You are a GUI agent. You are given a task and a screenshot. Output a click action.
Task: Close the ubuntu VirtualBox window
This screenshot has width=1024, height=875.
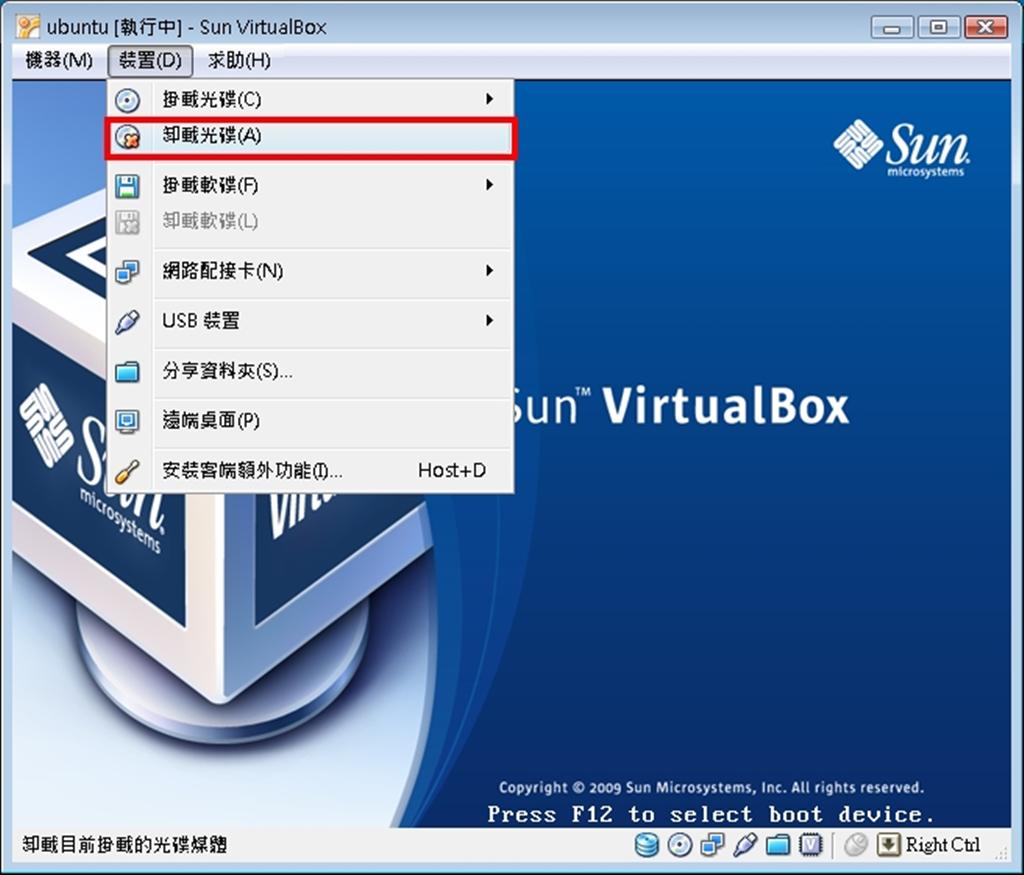(985, 27)
